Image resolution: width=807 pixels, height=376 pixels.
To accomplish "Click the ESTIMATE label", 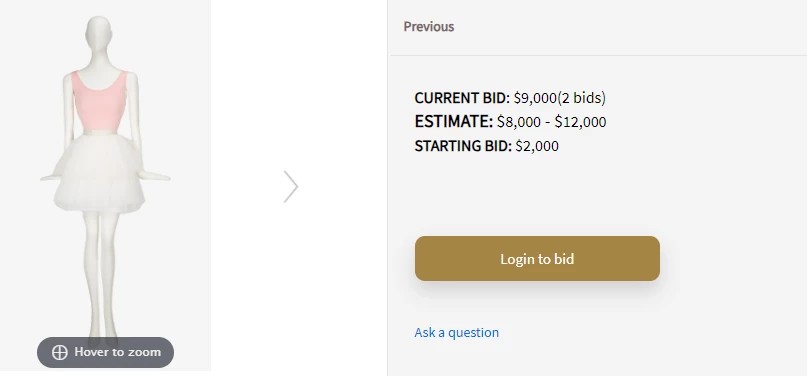I will click(x=454, y=122).
